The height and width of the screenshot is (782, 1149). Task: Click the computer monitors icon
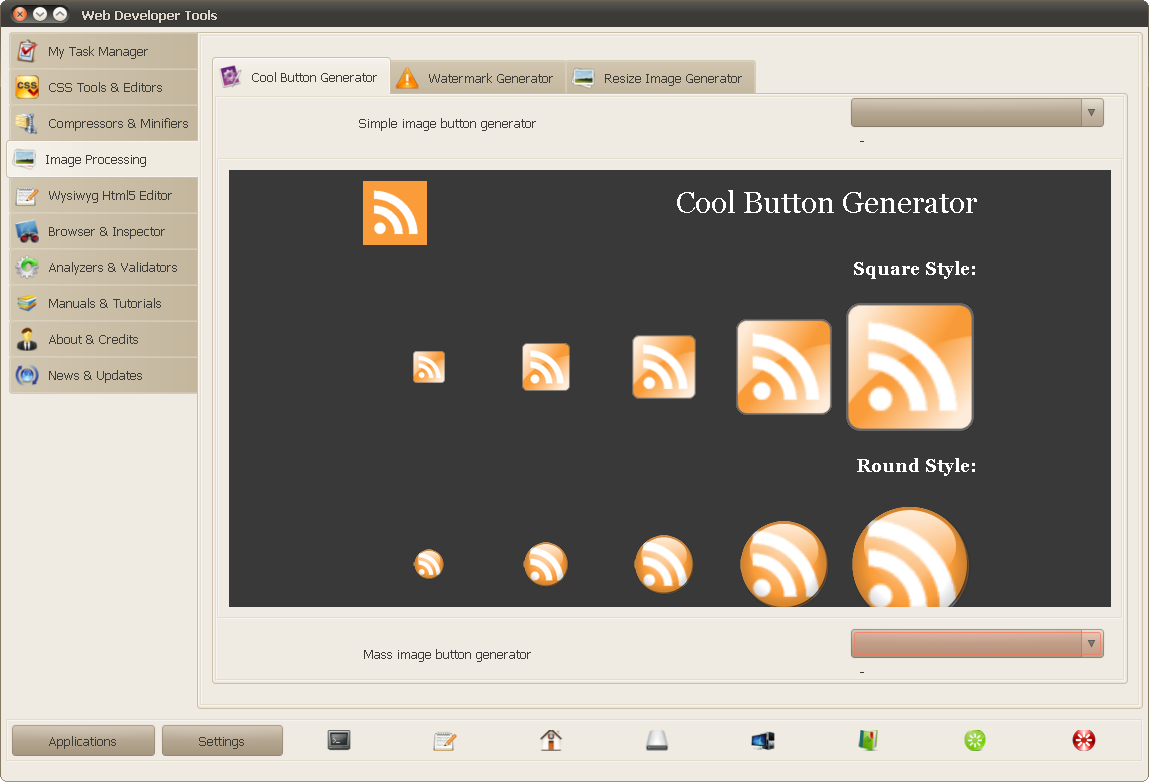coord(763,741)
